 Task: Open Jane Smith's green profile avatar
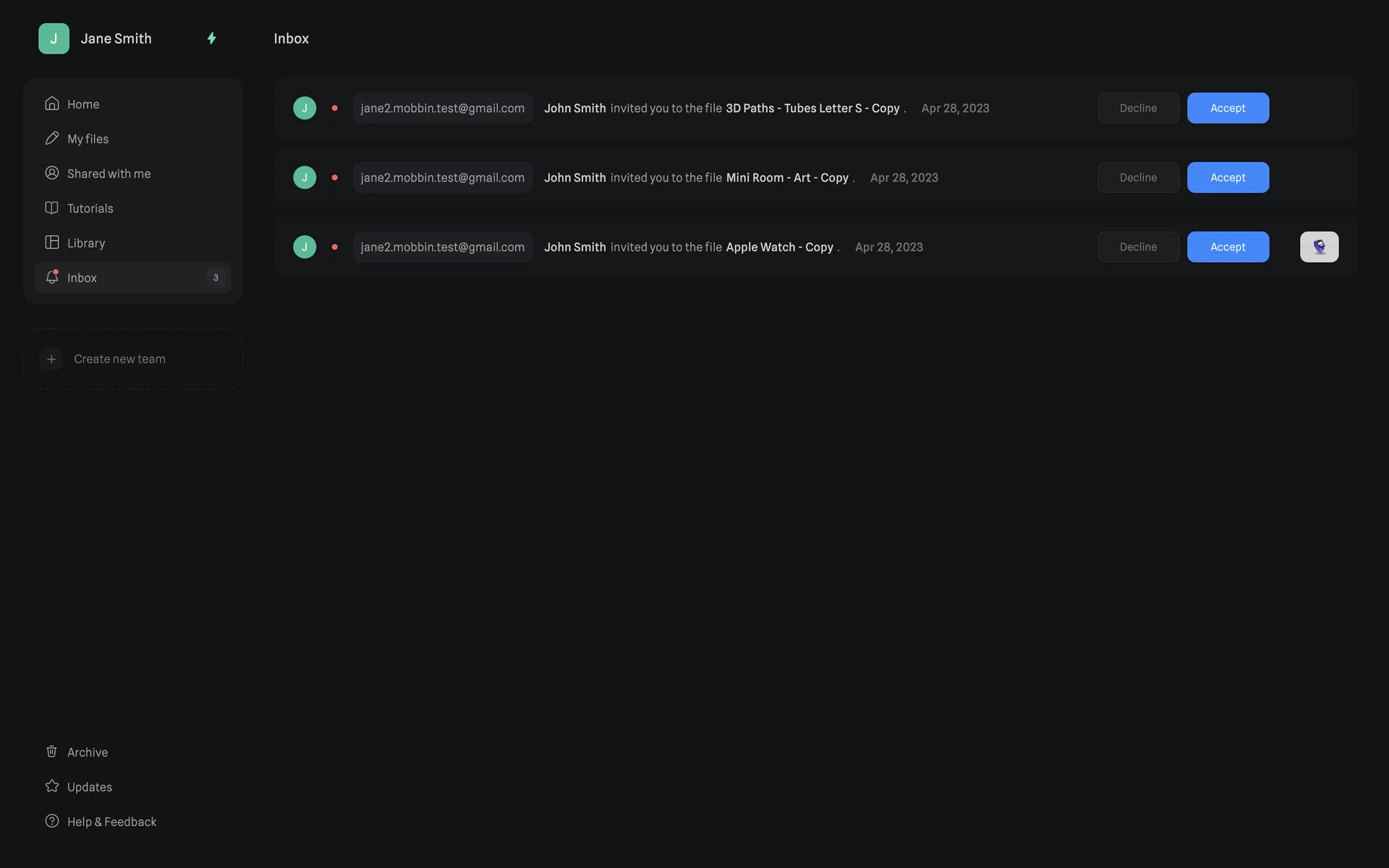coord(54,38)
